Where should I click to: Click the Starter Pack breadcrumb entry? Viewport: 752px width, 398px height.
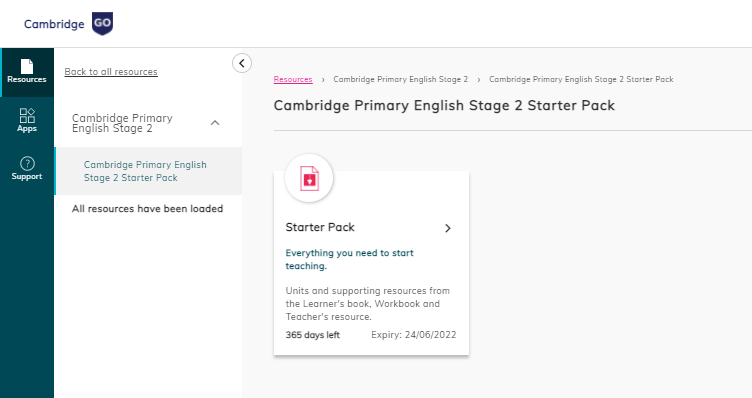pos(581,79)
